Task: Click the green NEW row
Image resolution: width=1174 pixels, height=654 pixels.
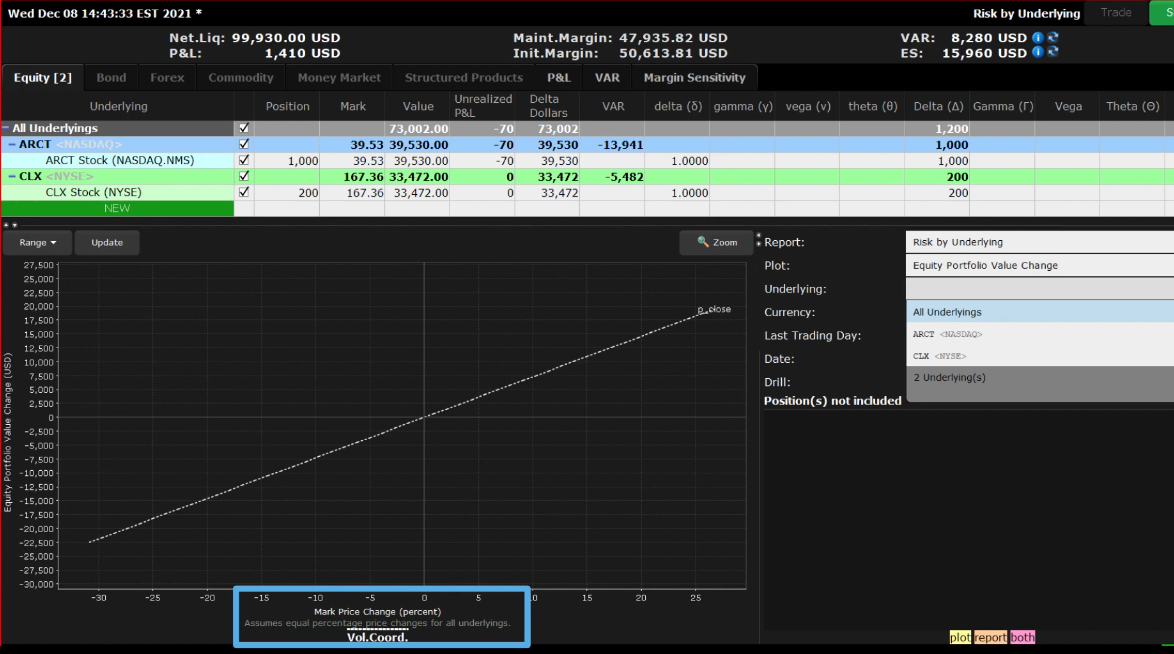Action: tap(117, 209)
